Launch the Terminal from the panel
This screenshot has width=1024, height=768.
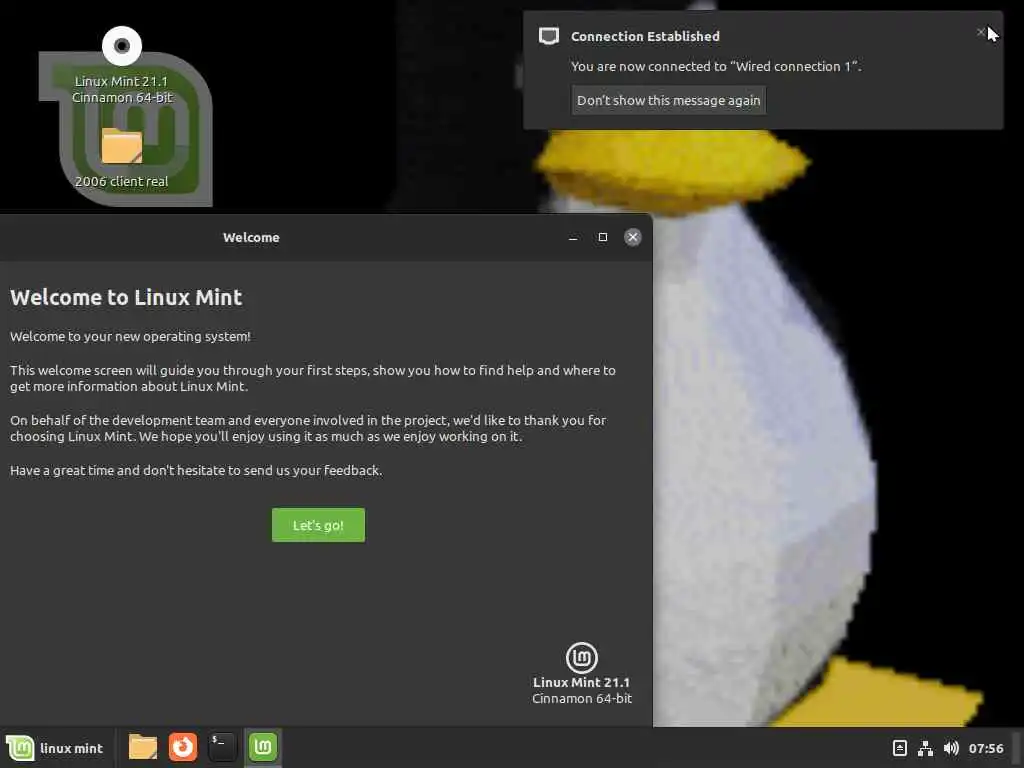tap(222, 747)
